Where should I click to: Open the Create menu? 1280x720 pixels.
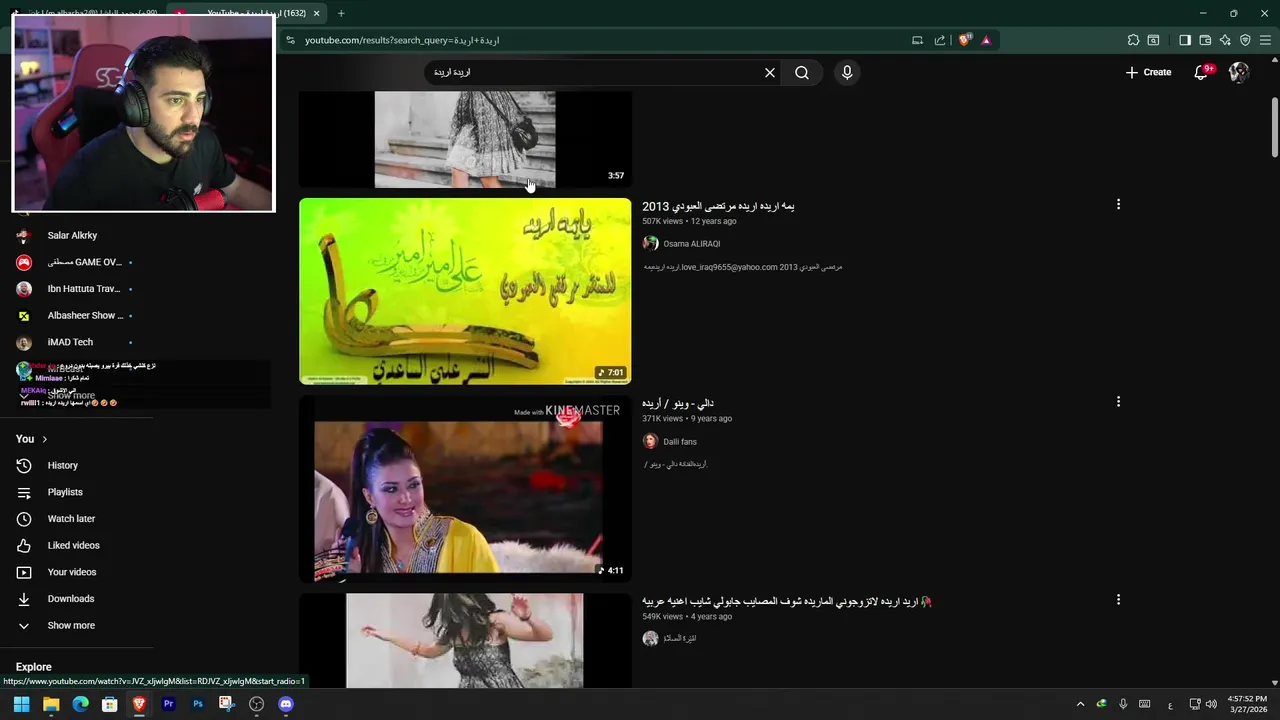coord(1148,72)
